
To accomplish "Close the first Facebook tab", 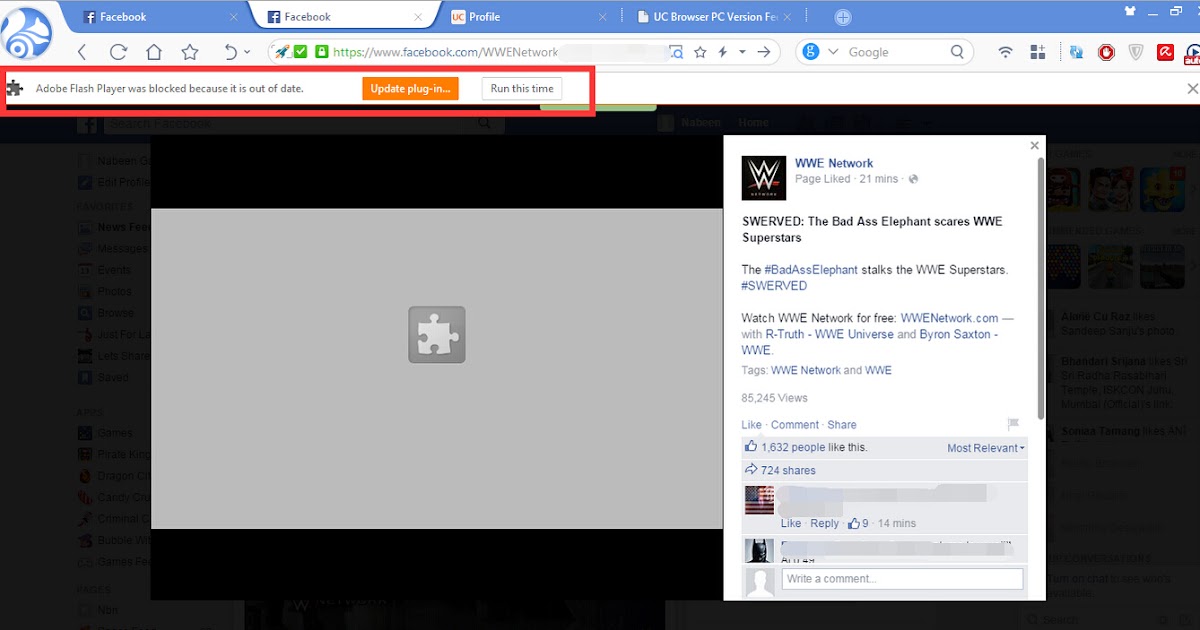I will (234, 17).
